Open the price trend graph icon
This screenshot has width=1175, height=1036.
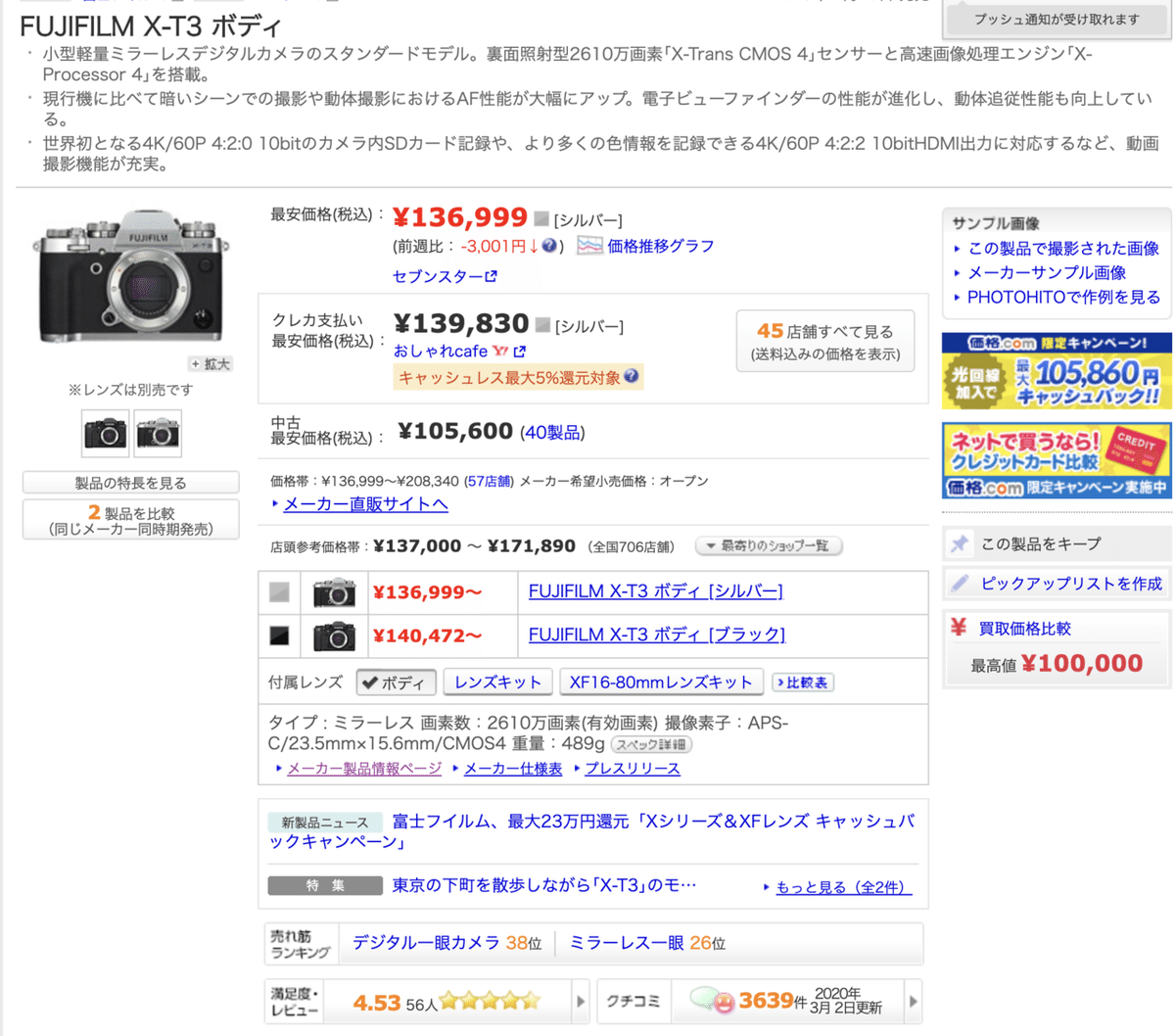coord(589,246)
